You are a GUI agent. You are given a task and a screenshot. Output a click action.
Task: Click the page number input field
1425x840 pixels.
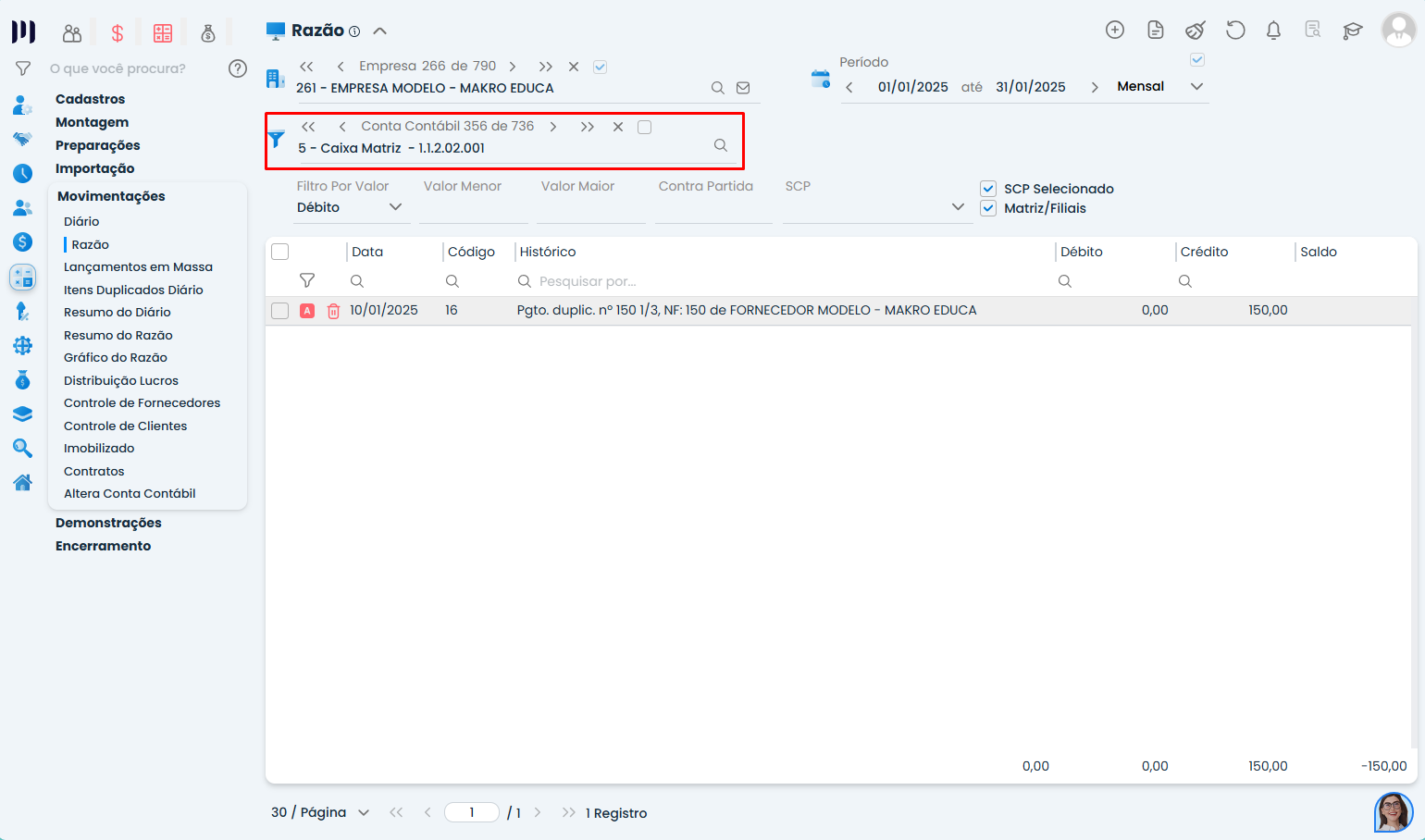[472, 812]
